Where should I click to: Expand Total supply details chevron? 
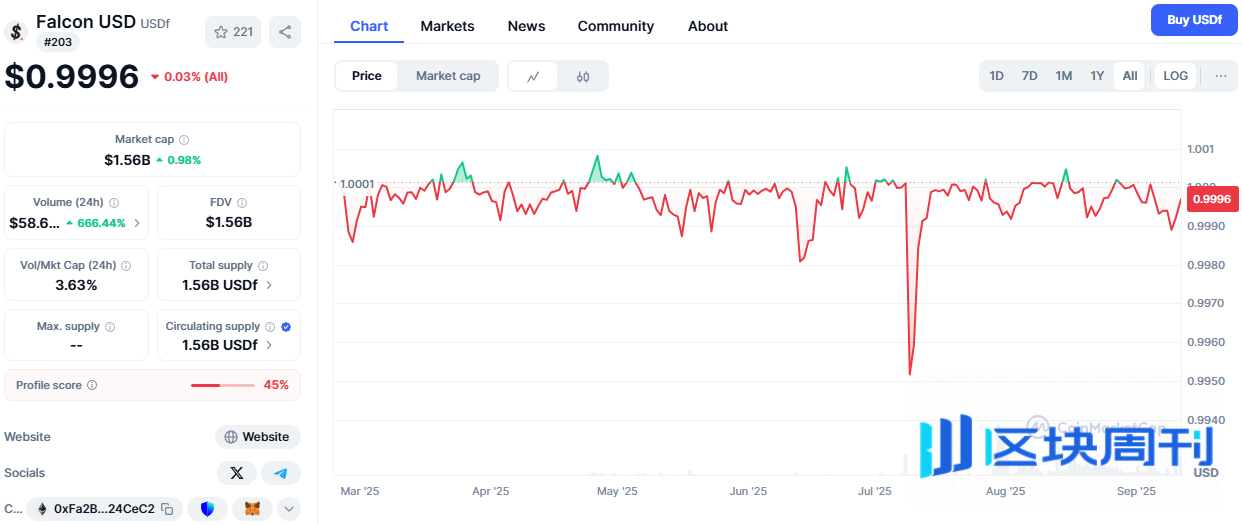[x=268, y=285]
